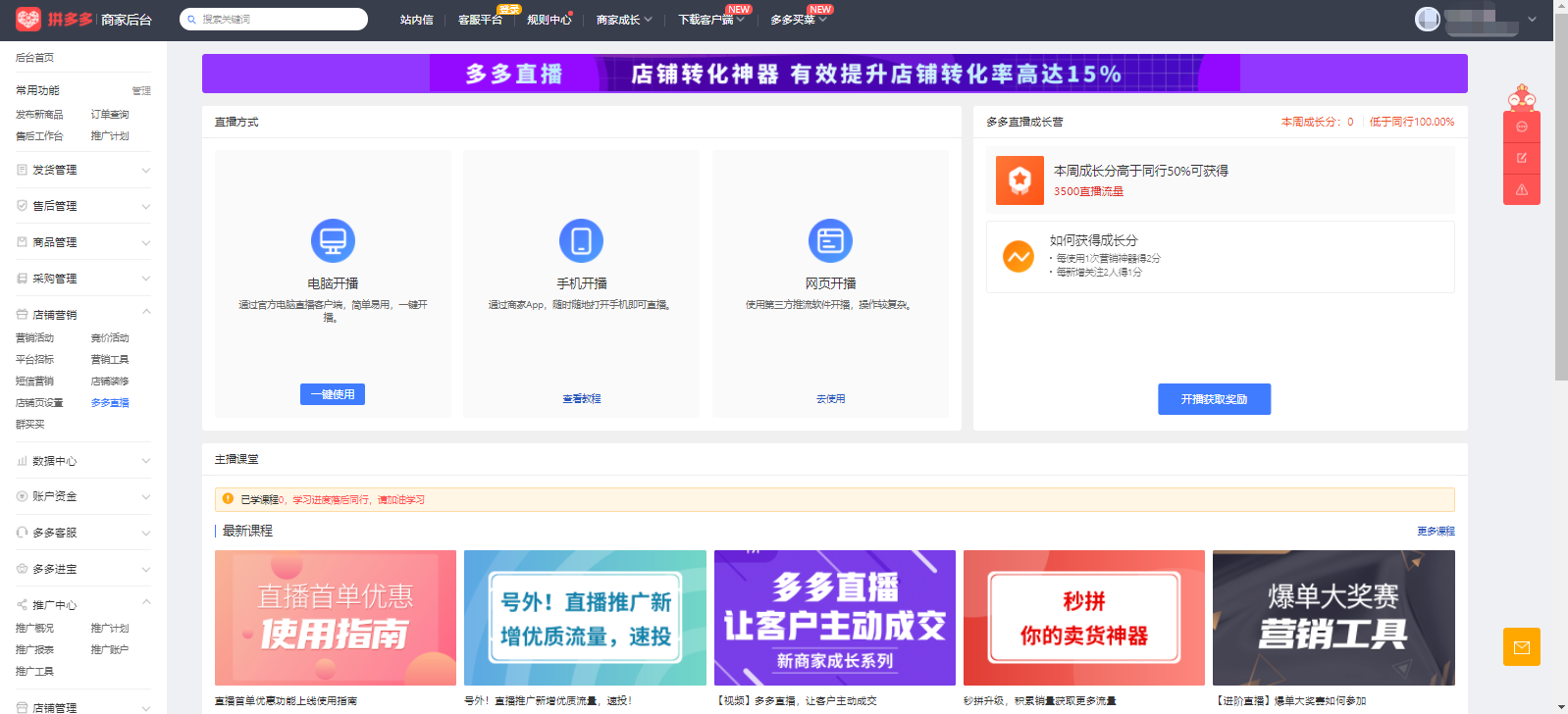Focus the 搜索关键词 search field

click(274, 20)
